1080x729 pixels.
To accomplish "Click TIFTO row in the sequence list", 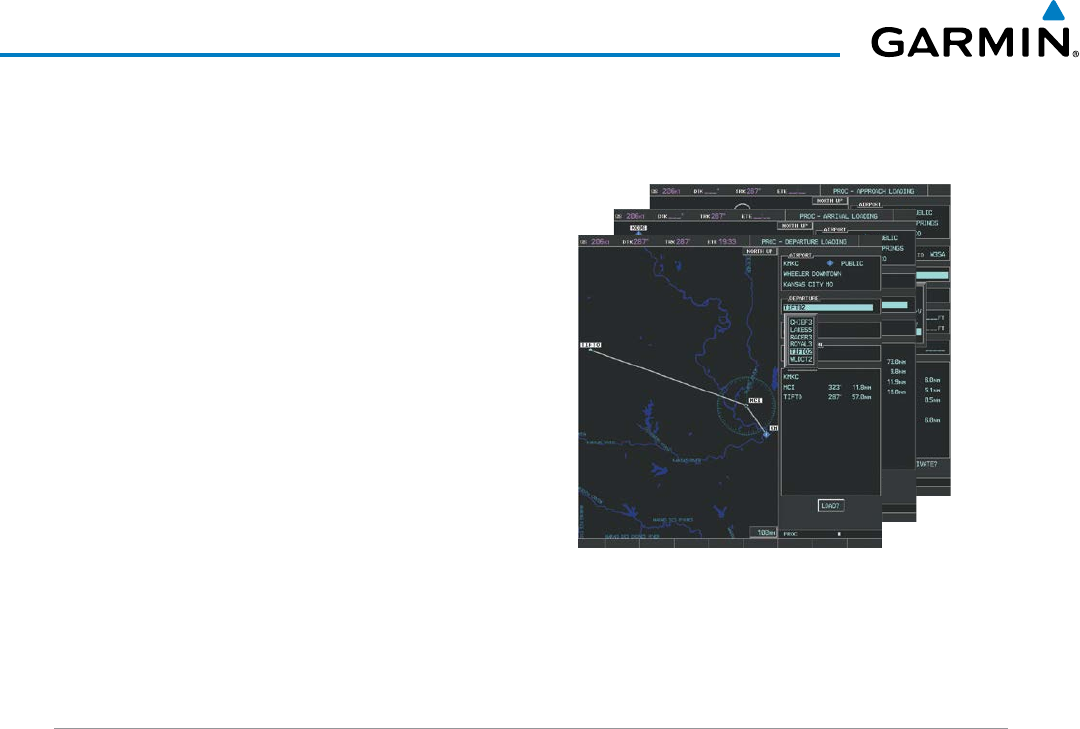I will pos(827,397).
